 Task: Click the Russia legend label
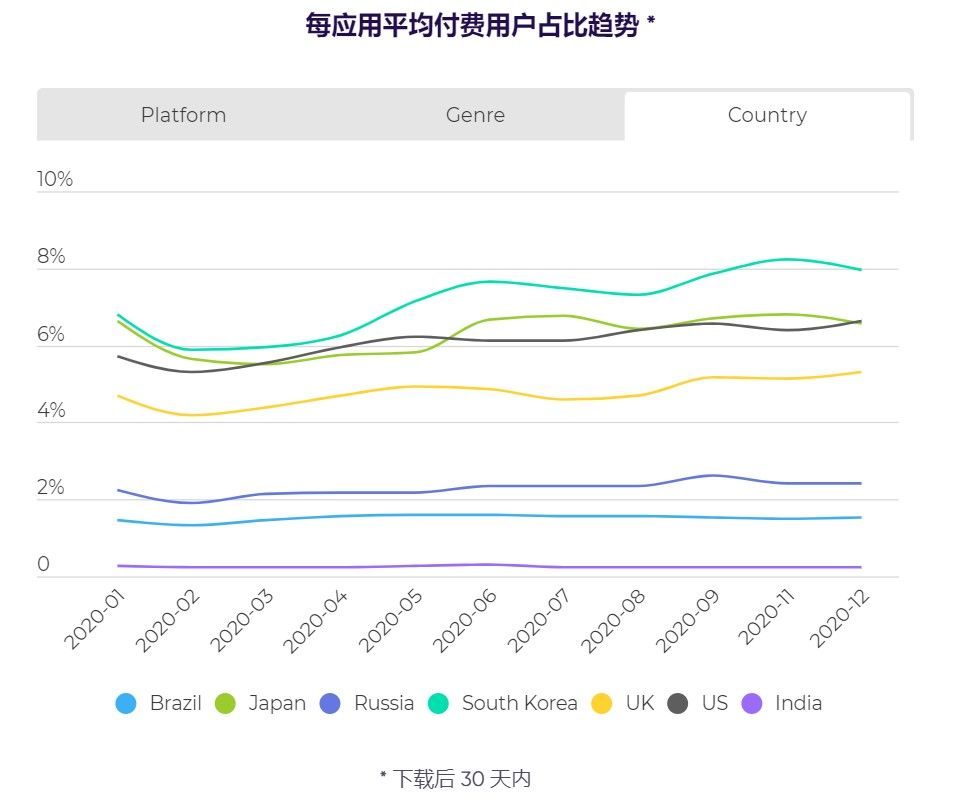(384, 703)
